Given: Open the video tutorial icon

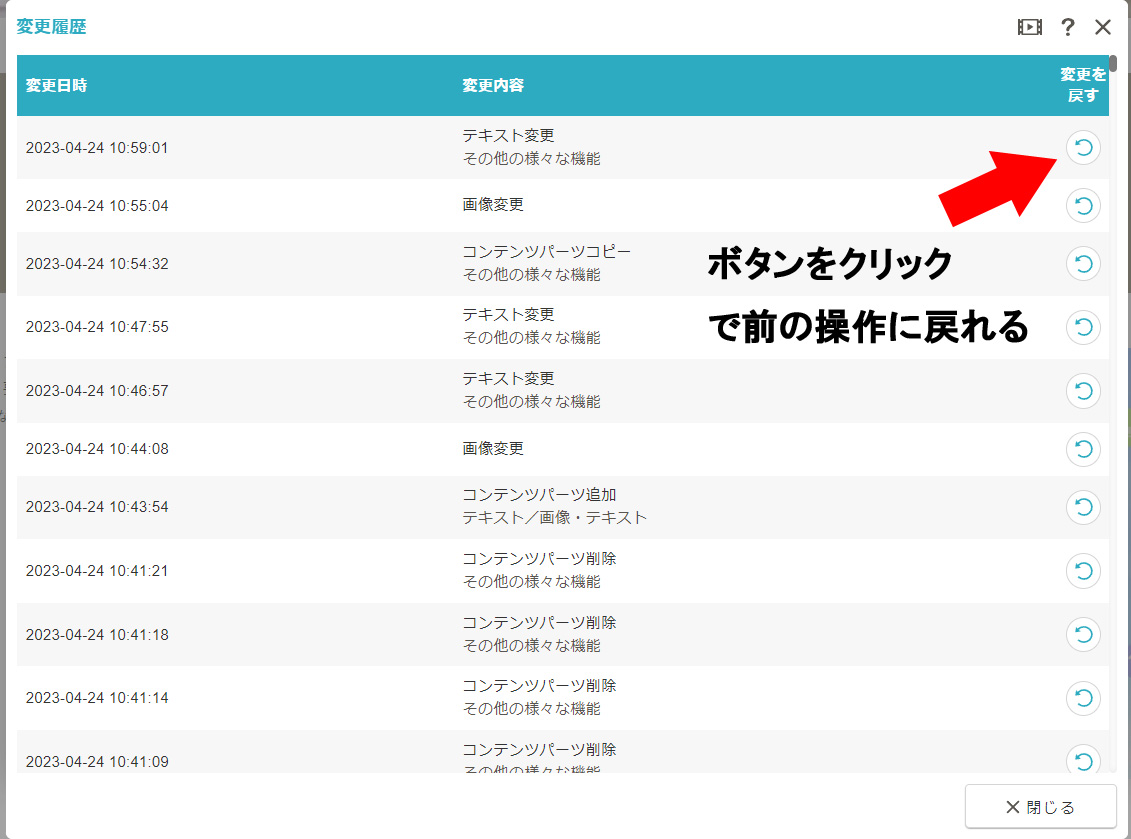Looking at the screenshot, I should (x=1029, y=27).
